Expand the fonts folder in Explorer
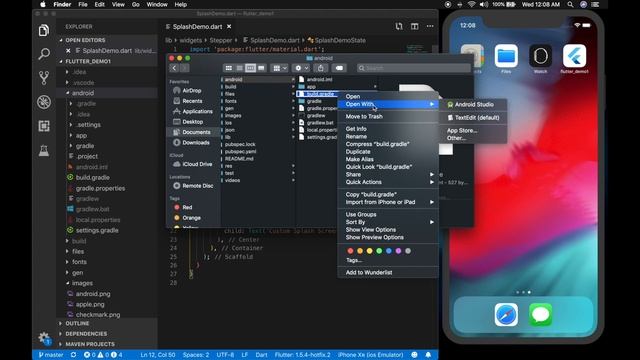 pyautogui.click(x=68, y=262)
